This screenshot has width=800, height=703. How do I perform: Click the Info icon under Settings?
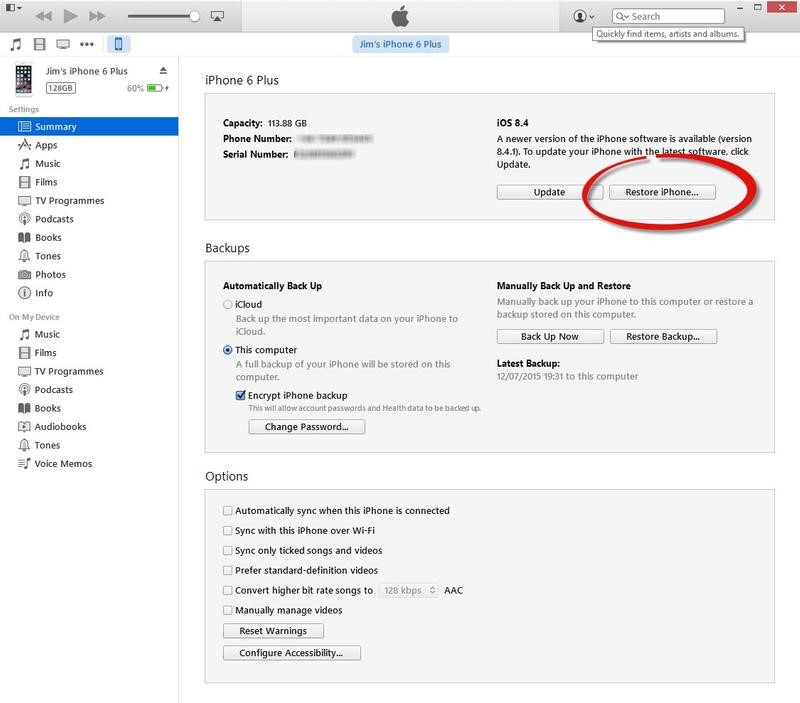[x=24, y=293]
